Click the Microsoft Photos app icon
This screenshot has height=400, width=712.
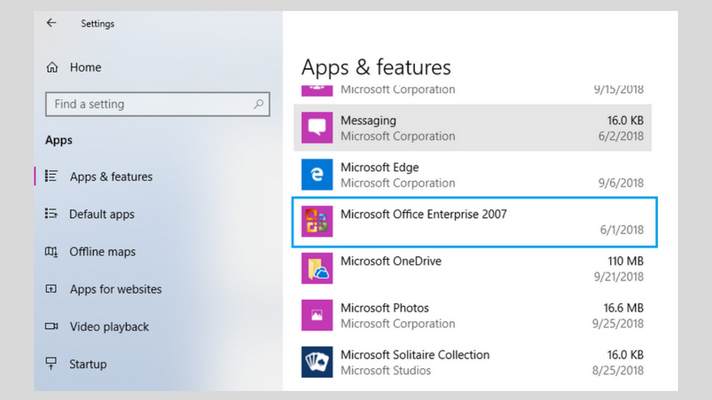tap(317, 315)
